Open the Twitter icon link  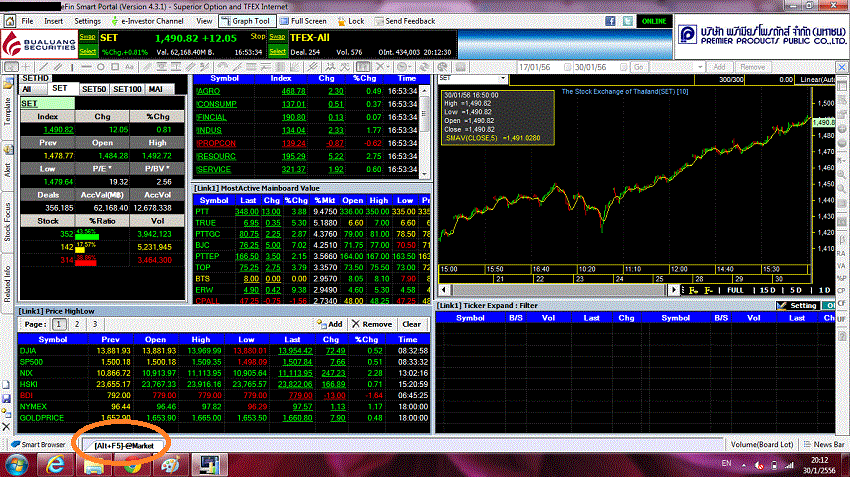(627, 21)
